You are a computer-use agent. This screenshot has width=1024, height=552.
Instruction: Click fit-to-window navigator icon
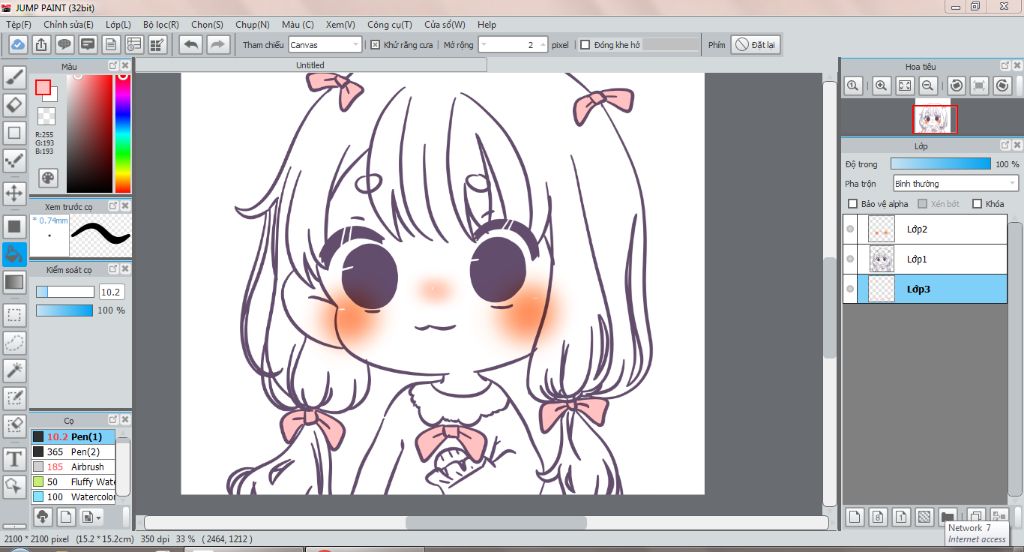coord(904,86)
